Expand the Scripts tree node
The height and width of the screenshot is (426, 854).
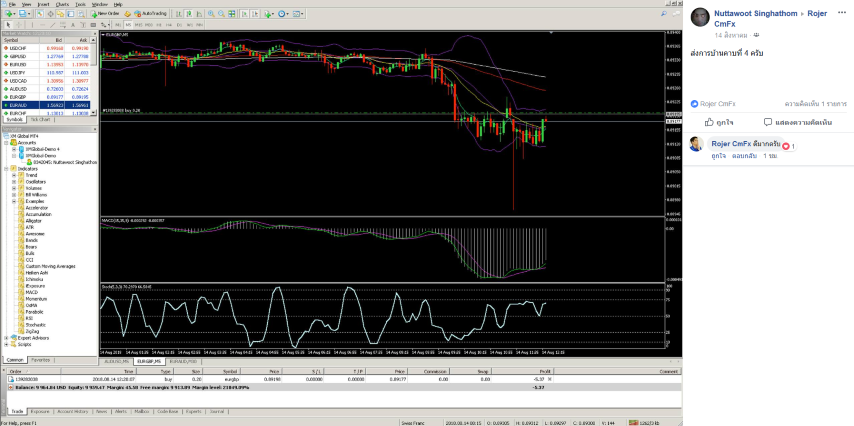6,344
